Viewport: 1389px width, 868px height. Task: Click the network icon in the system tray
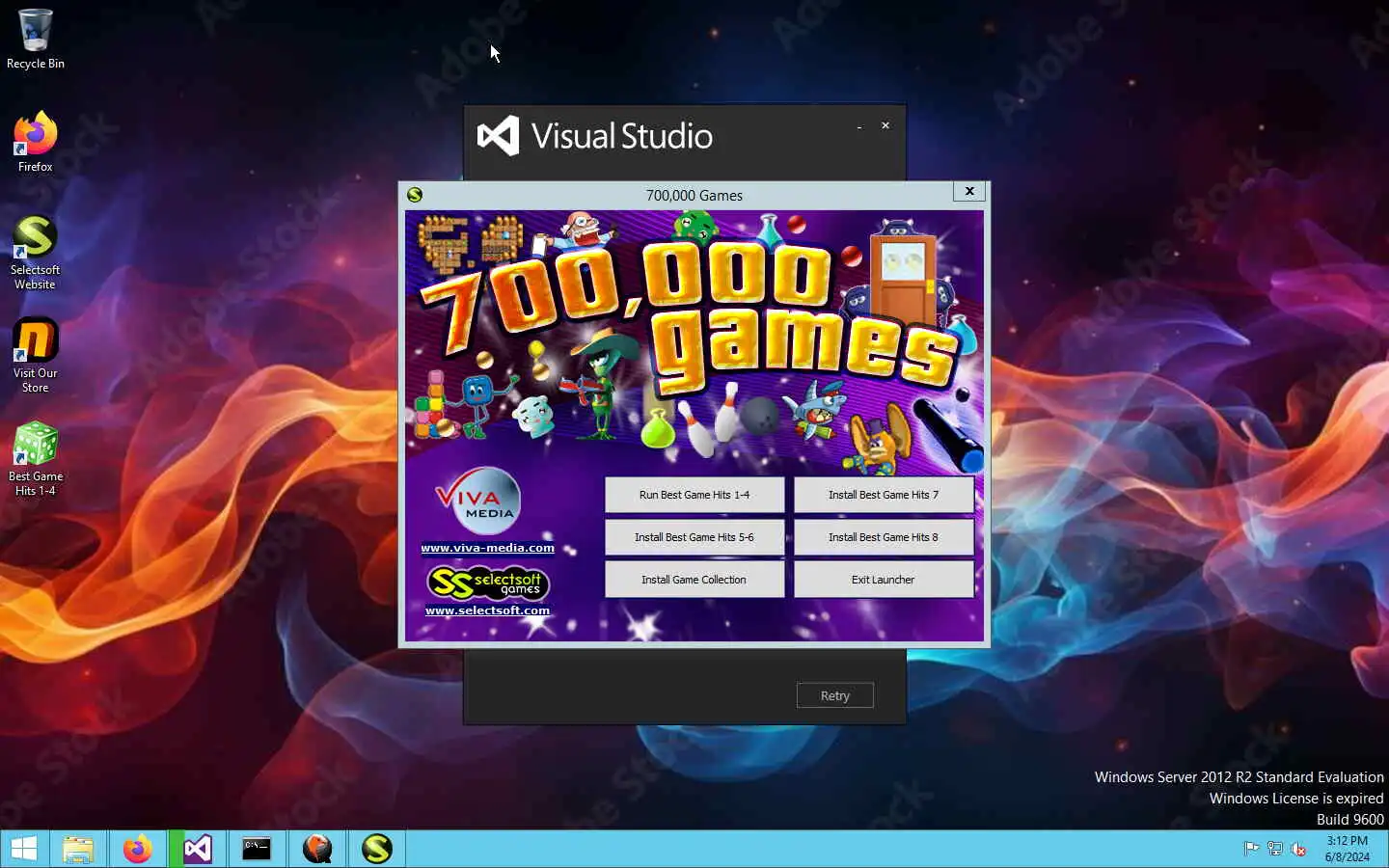coord(1274,849)
